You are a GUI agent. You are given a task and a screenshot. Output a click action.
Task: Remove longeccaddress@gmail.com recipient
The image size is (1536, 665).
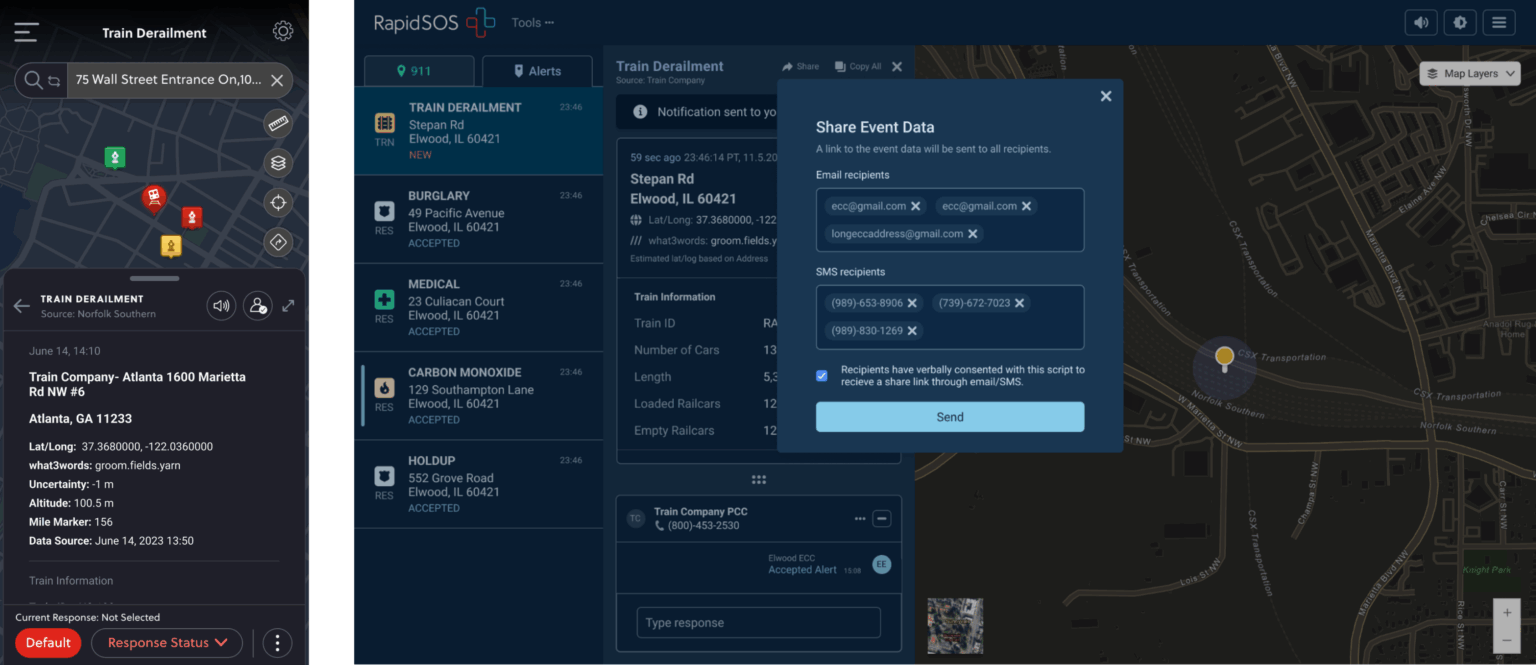(973, 234)
